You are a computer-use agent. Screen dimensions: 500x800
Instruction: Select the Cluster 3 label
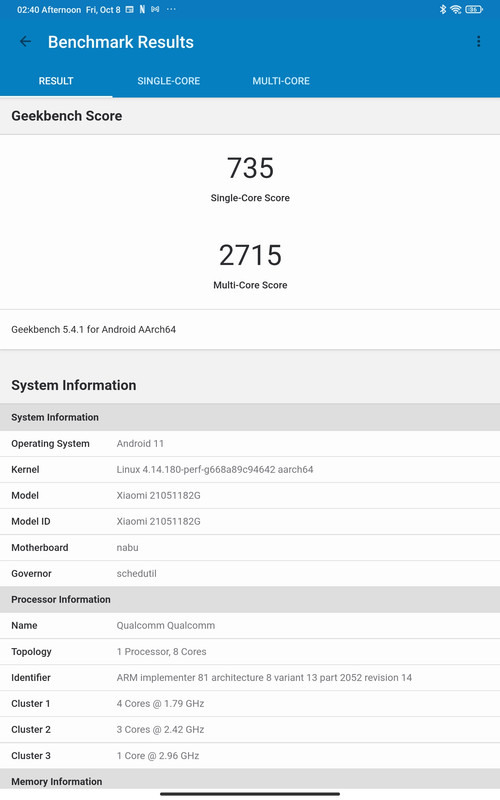(x=31, y=756)
